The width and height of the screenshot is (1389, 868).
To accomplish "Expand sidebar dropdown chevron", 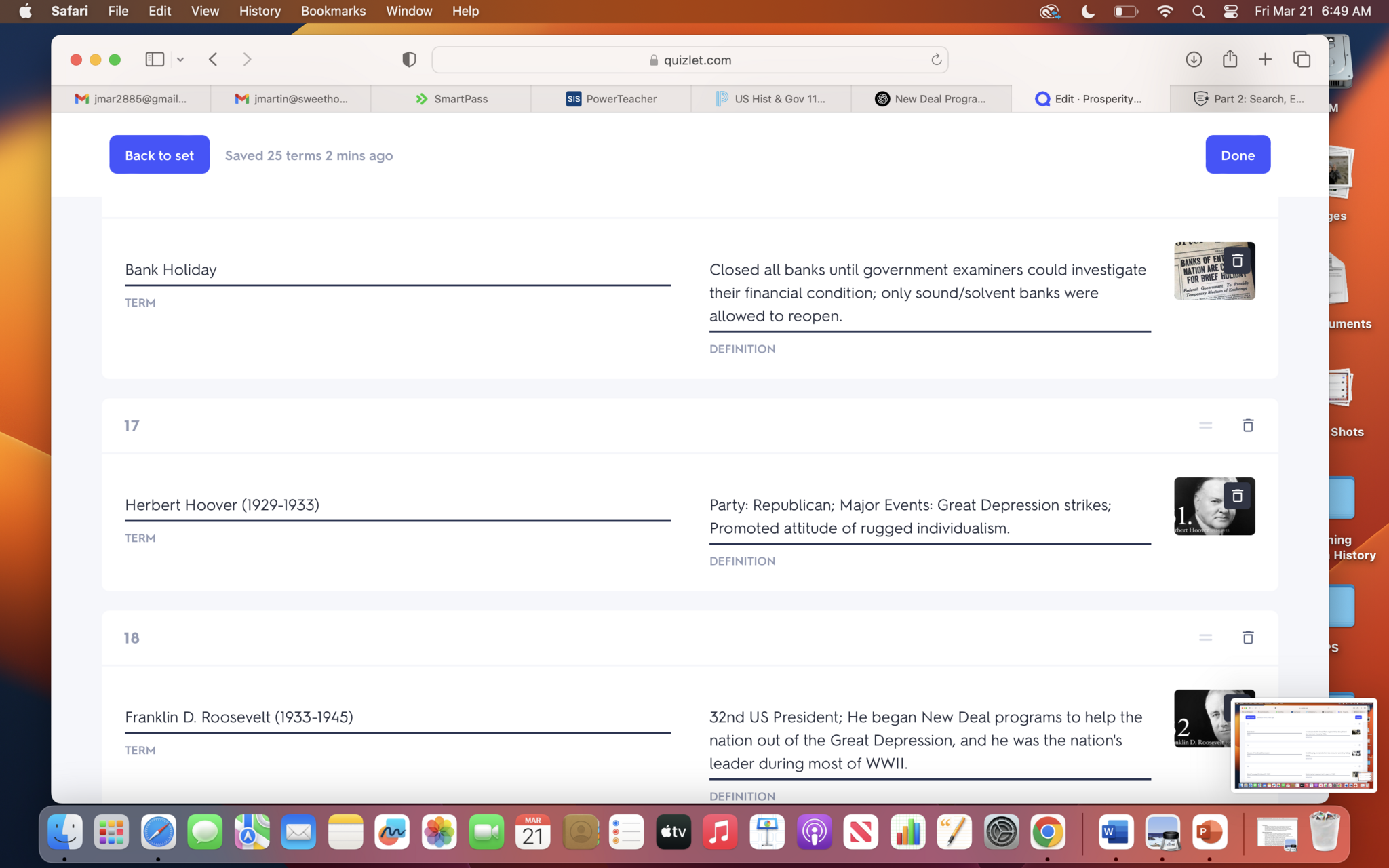I will point(180,60).
